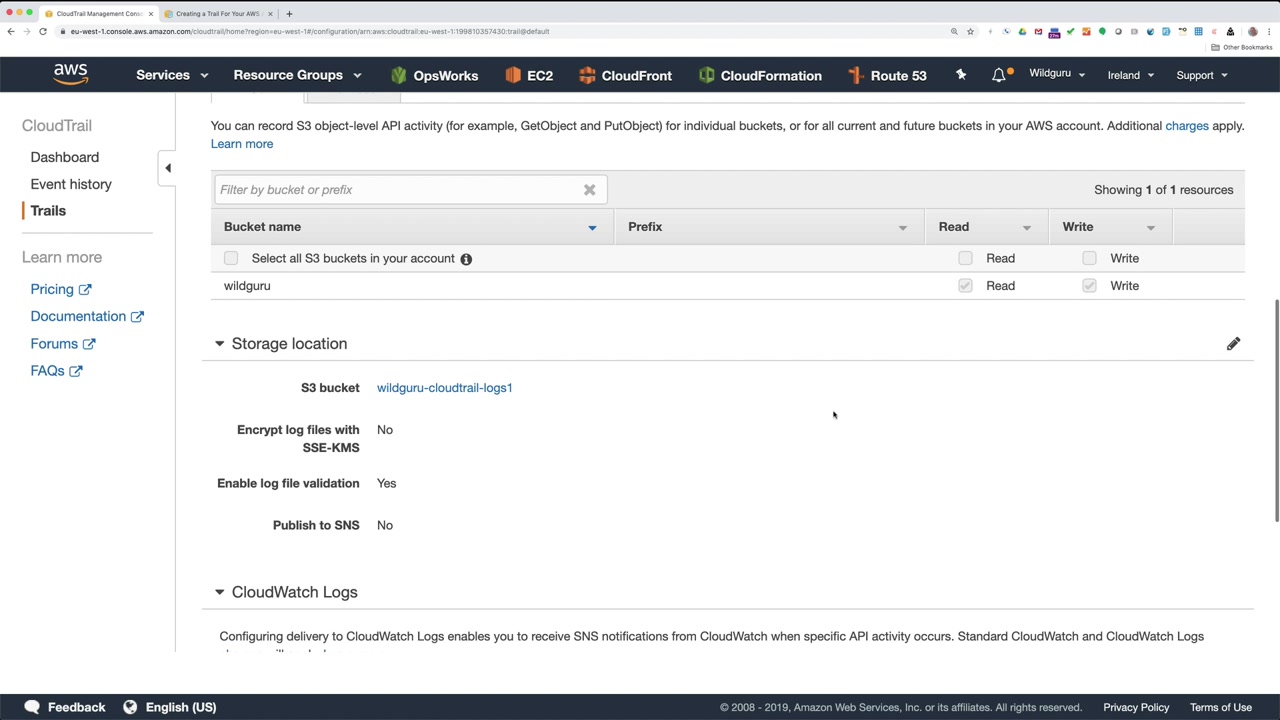
Task: Clear the bucket filter with X icon
Action: click(x=589, y=190)
